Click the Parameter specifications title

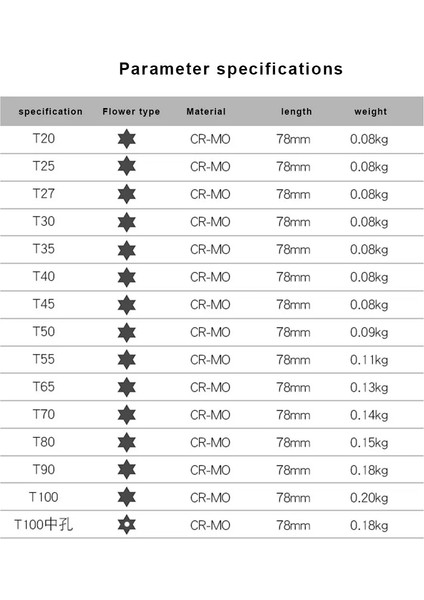coord(231,69)
